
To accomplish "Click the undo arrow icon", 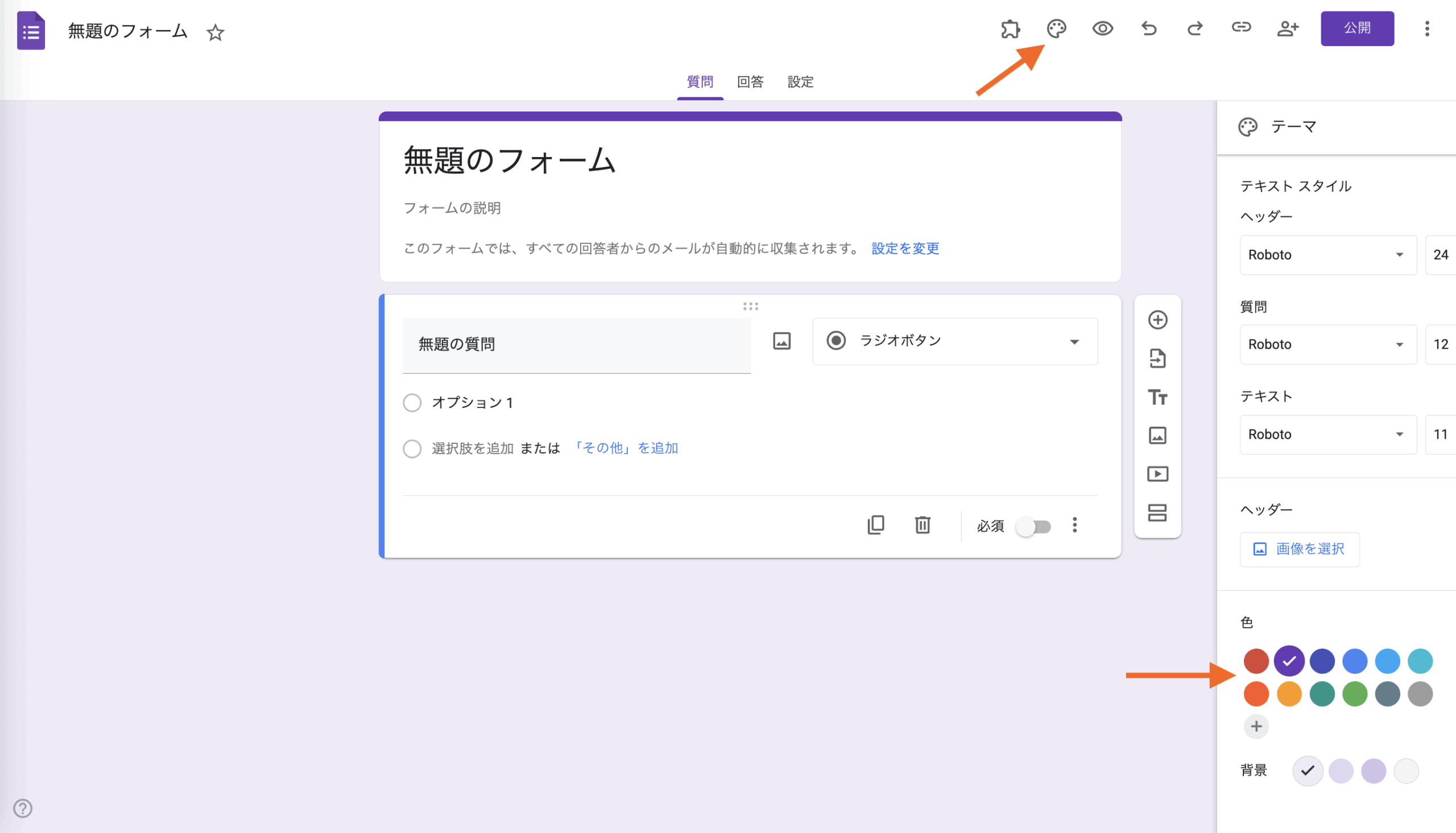I will point(1148,28).
